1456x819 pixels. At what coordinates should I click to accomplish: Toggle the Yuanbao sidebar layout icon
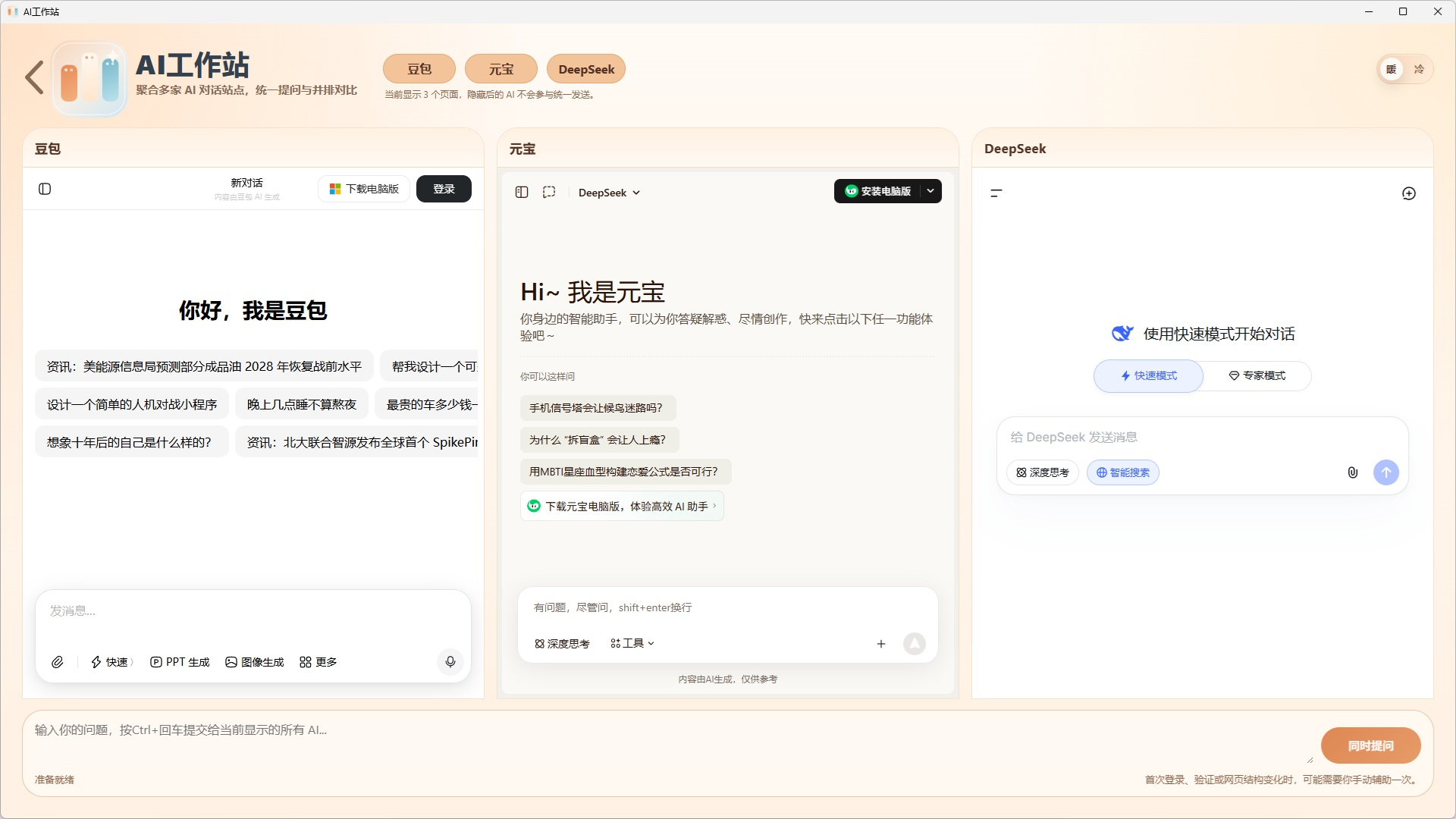[x=522, y=193]
